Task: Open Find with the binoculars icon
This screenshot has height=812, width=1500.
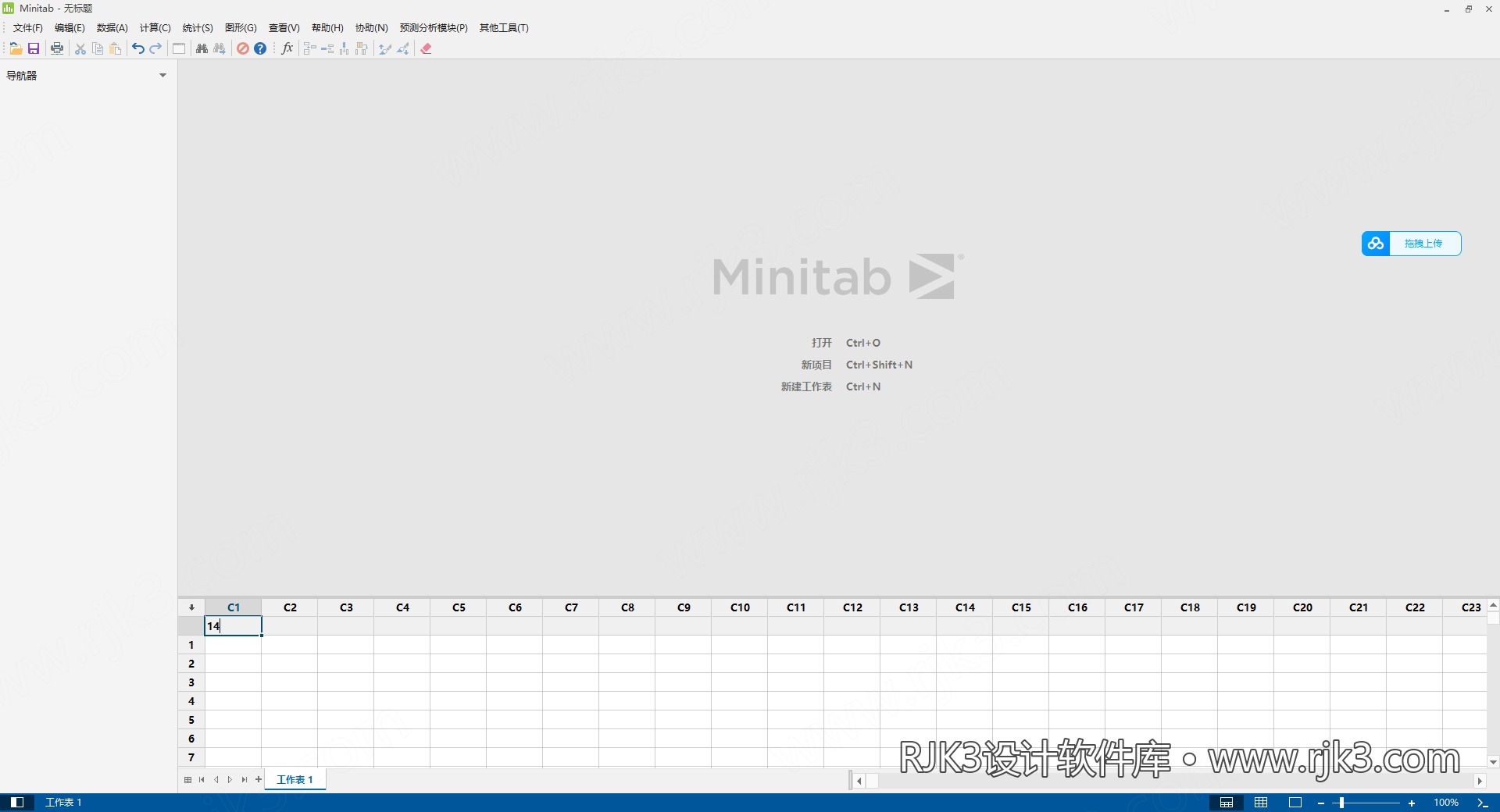Action: click(x=202, y=48)
